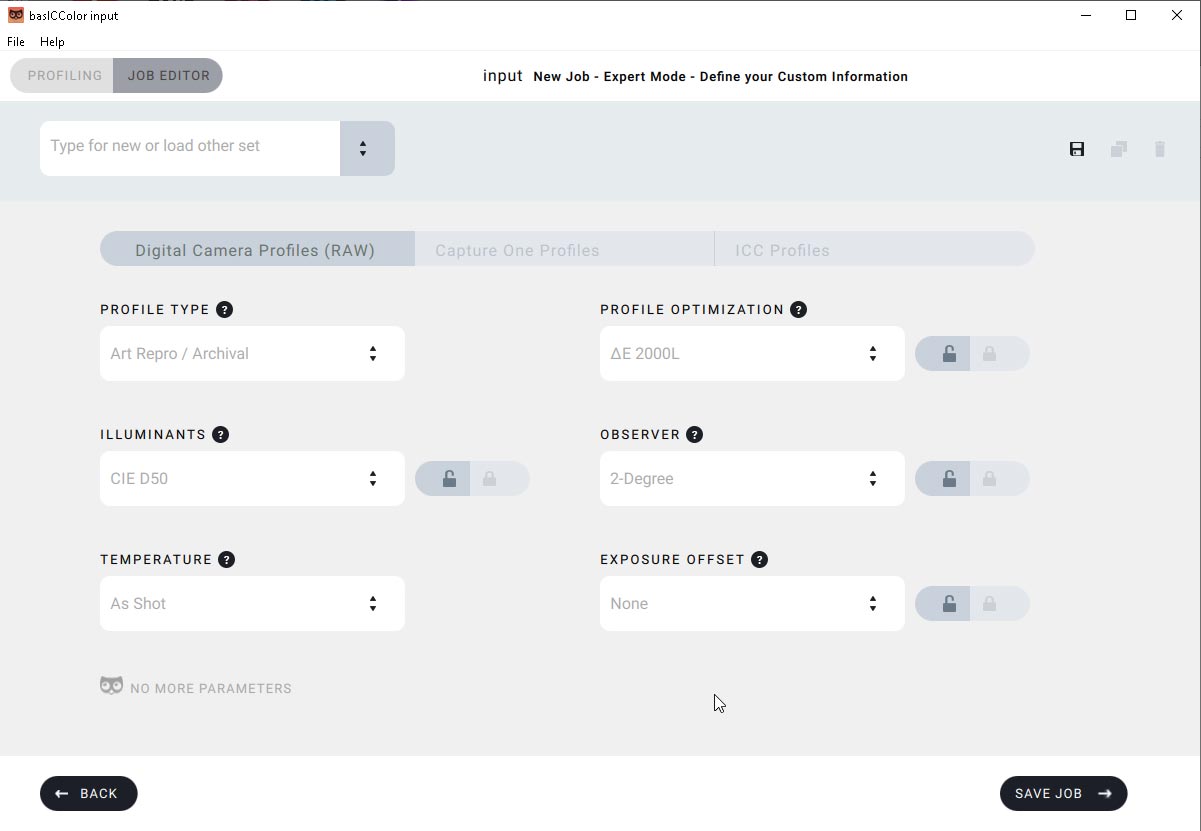Set Observer lock to locked

pos(999,478)
